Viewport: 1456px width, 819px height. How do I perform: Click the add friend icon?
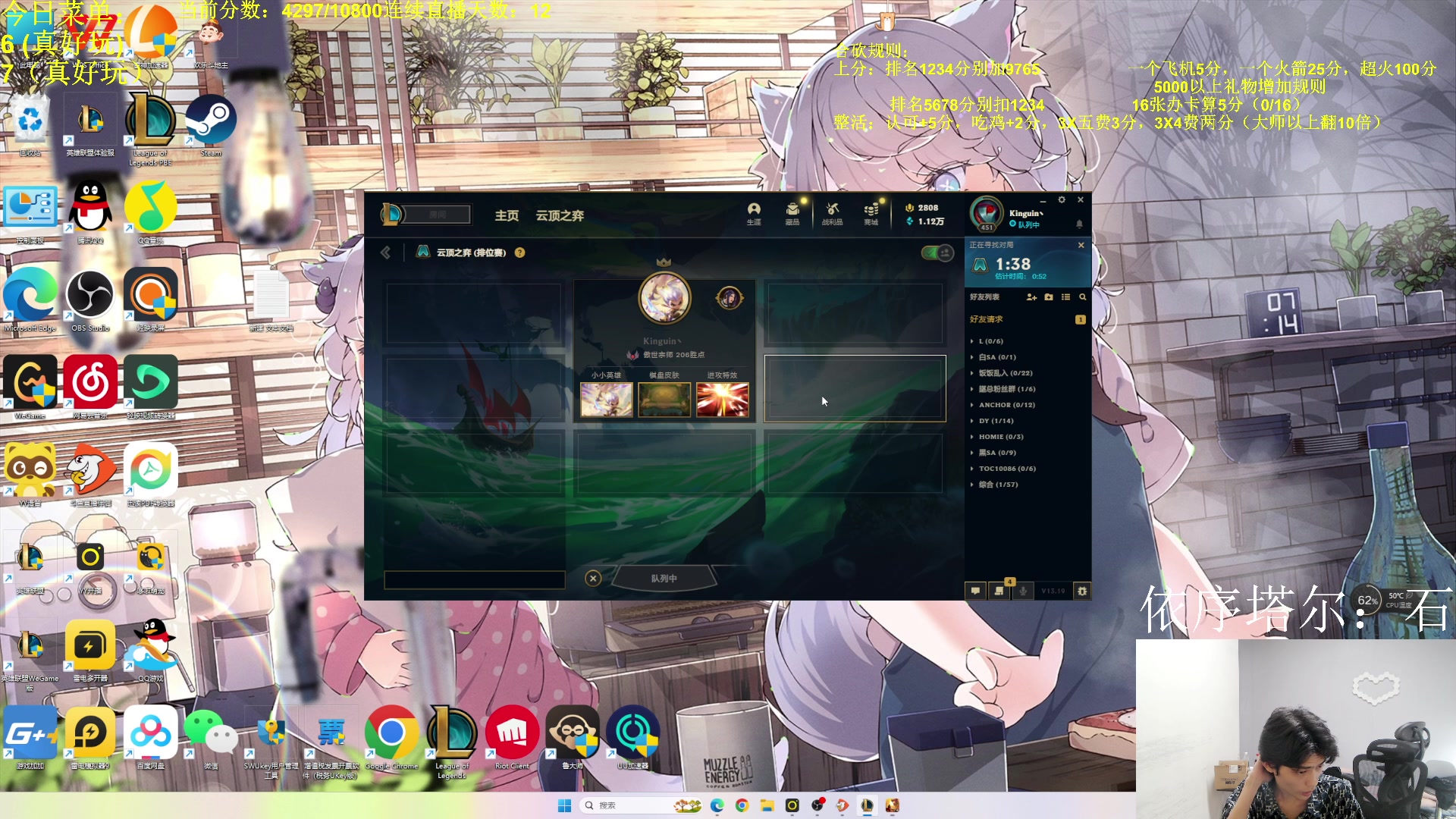tap(1031, 297)
